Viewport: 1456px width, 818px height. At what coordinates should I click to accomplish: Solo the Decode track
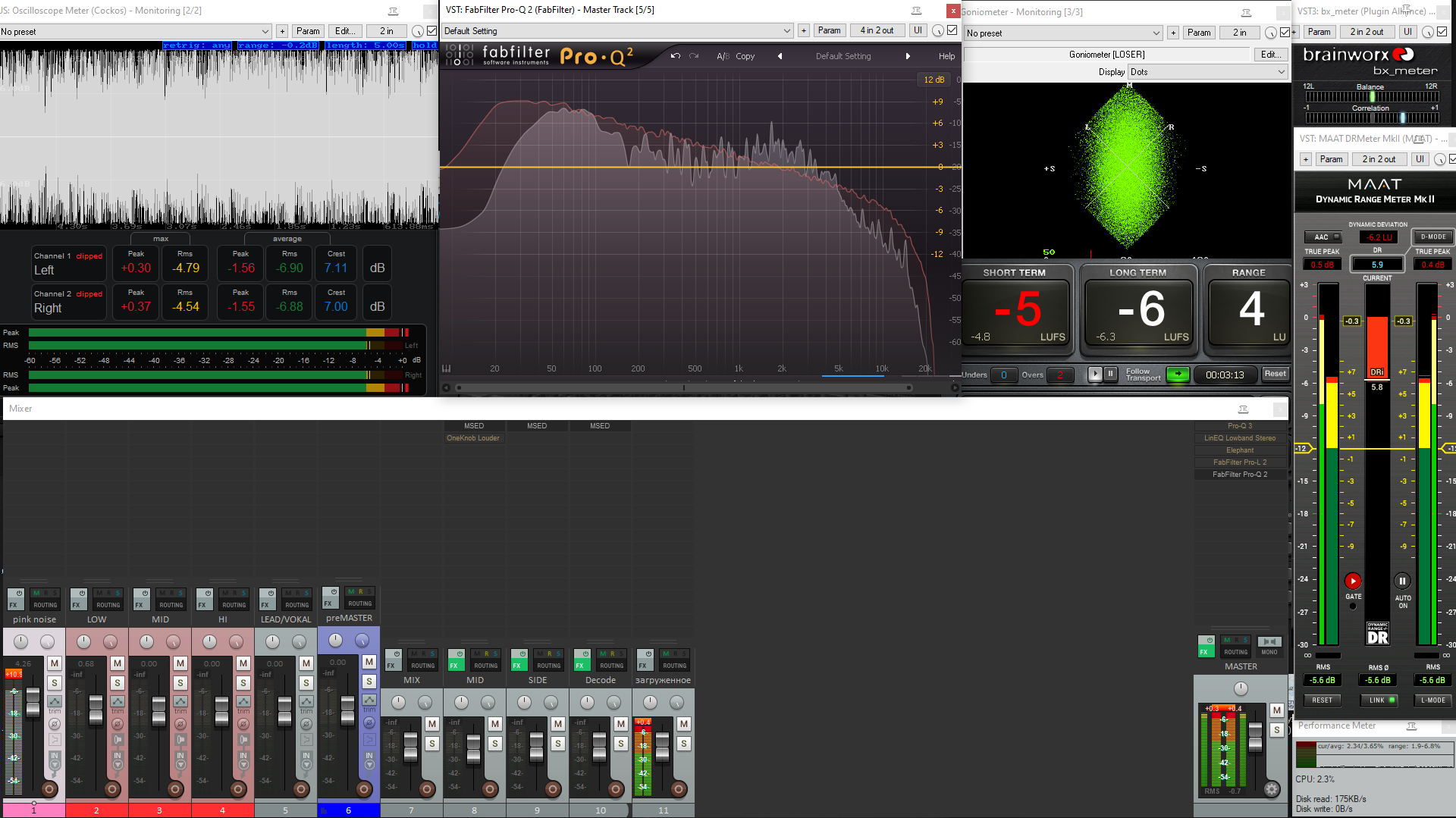coord(621,744)
